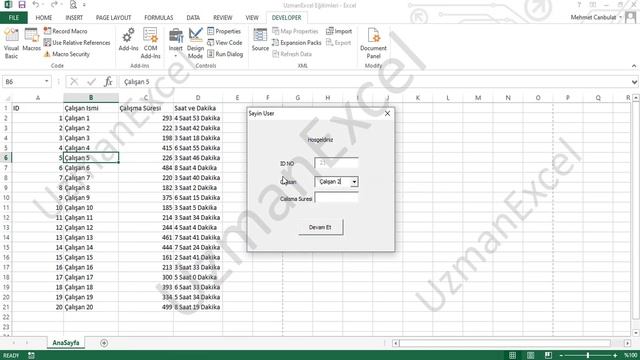Switch to the DATA tab
This screenshot has height=360, width=640.
[193, 18]
